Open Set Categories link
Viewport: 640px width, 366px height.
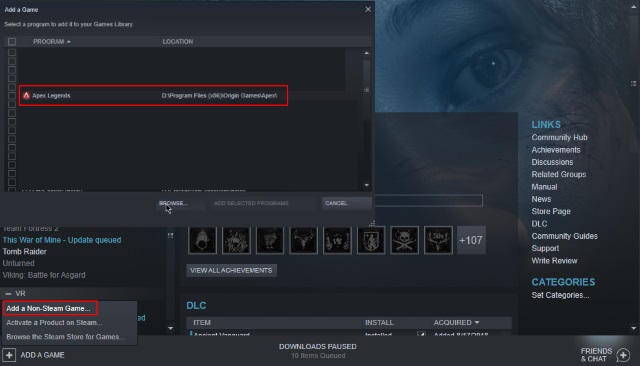coord(560,295)
